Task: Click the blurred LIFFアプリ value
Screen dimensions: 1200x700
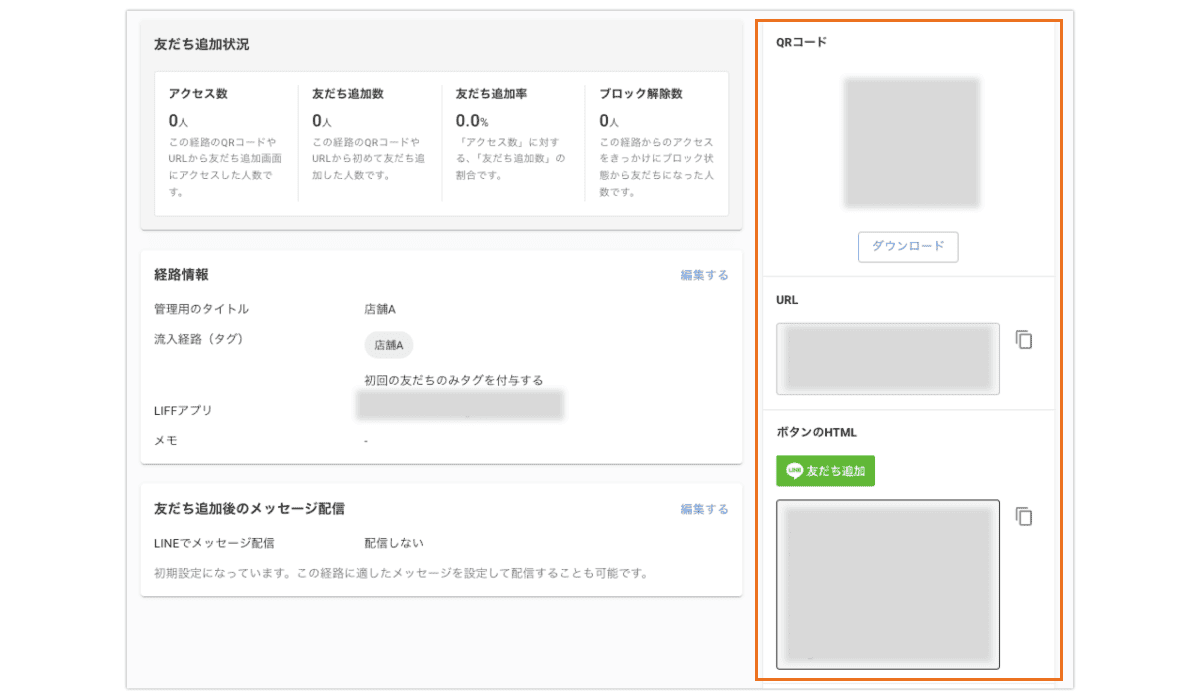Action: click(x=460, y=405)
